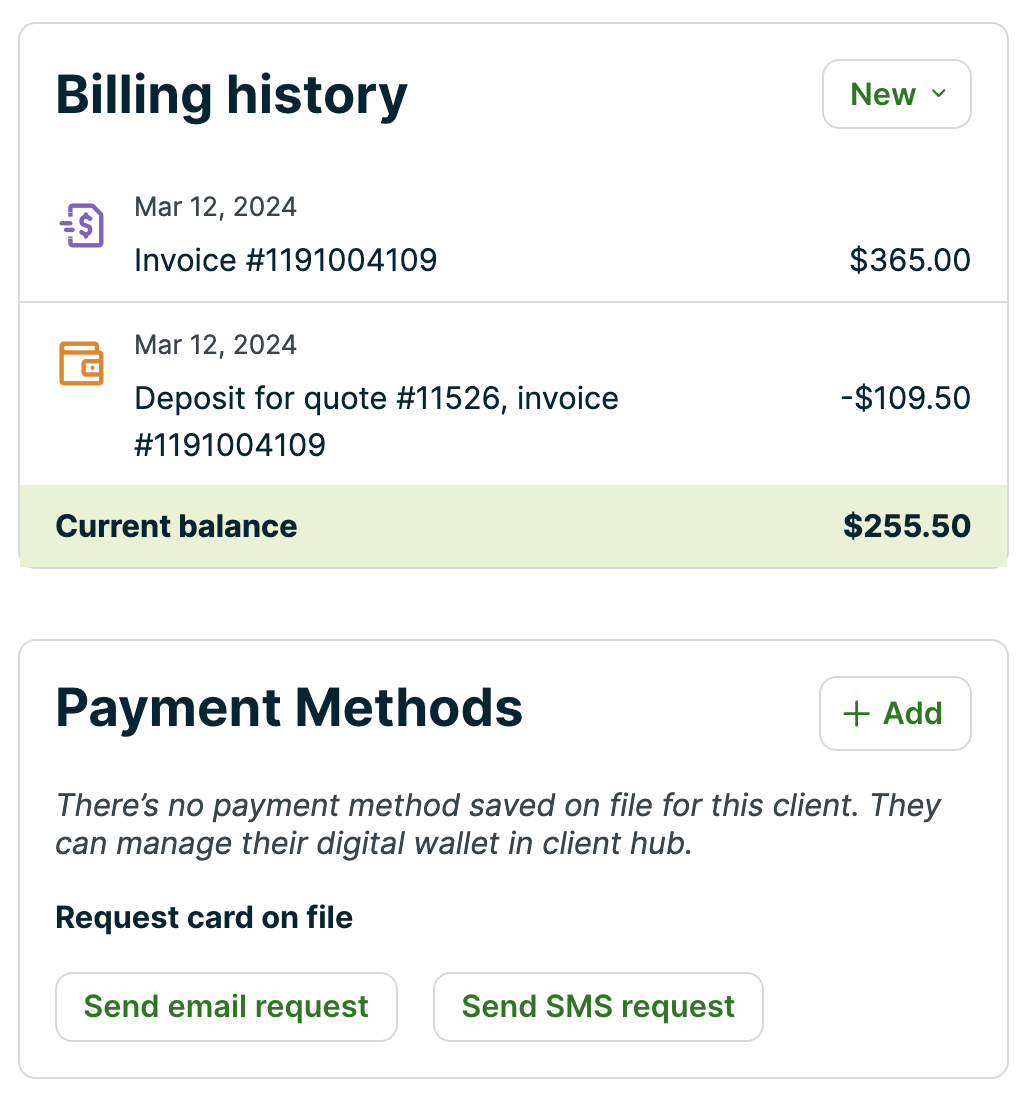Open Invoice #1191004109 entry
Viewport: 1030px width, 1096px height.
pyautogui.click(x=286, y=260)
